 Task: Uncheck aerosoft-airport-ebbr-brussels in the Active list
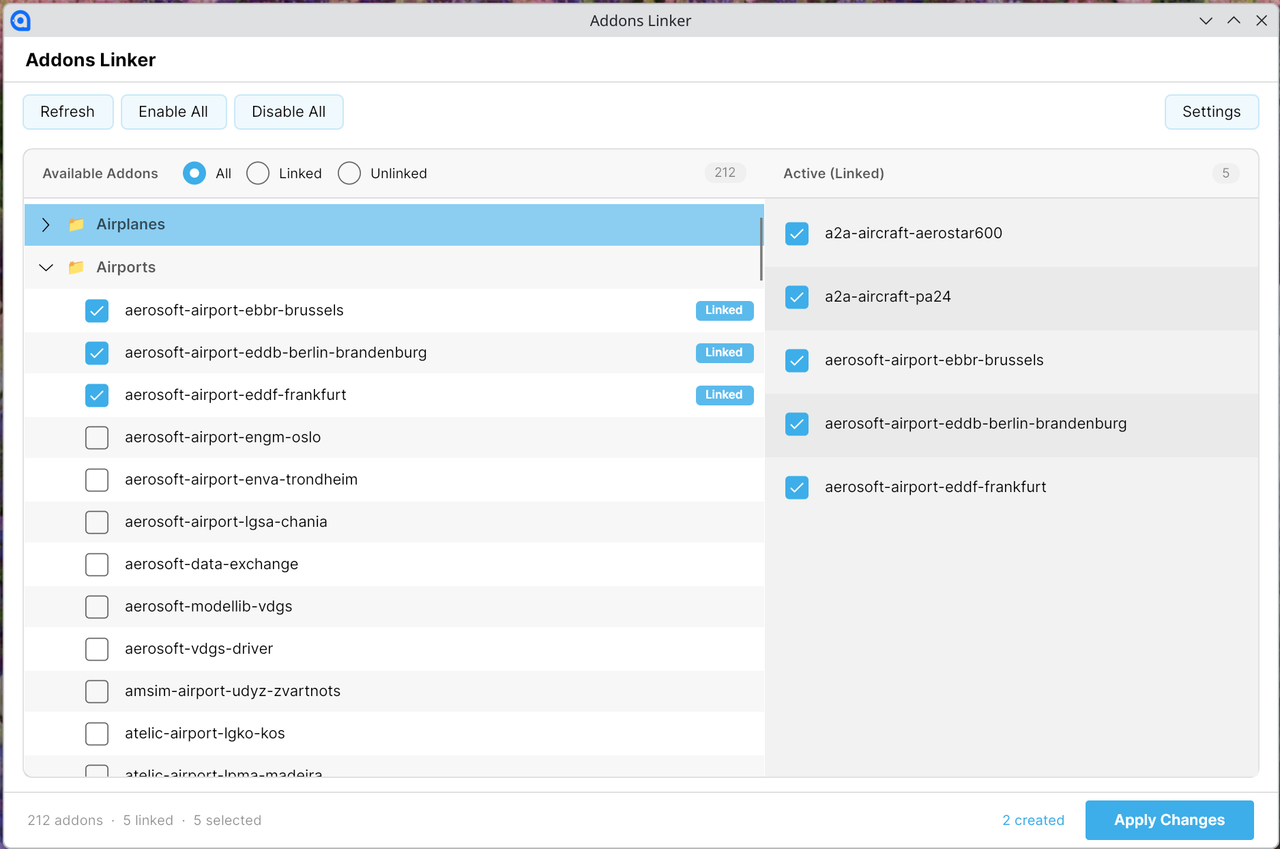point(797,360)
